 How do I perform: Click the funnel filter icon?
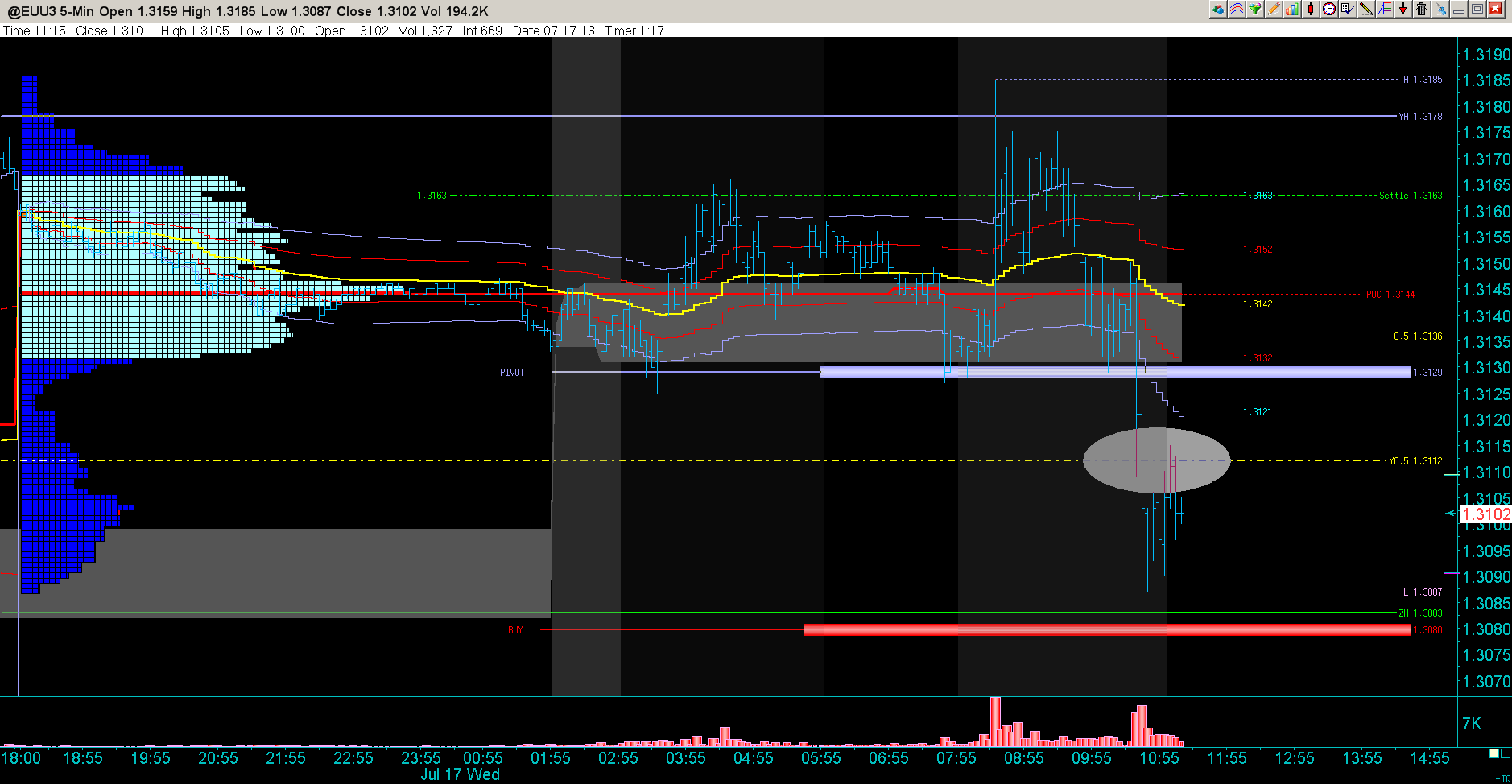tap(1255, 9)
